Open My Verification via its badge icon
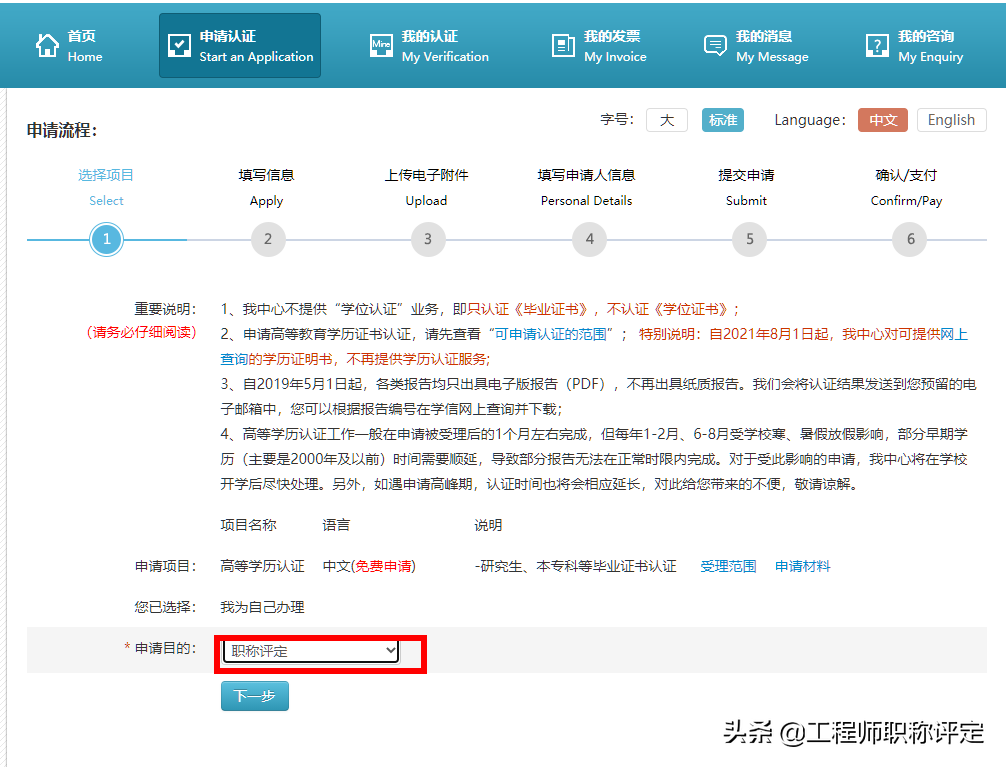The height and width of the screenshot is (767, 1006). click(x=380, y=44)
